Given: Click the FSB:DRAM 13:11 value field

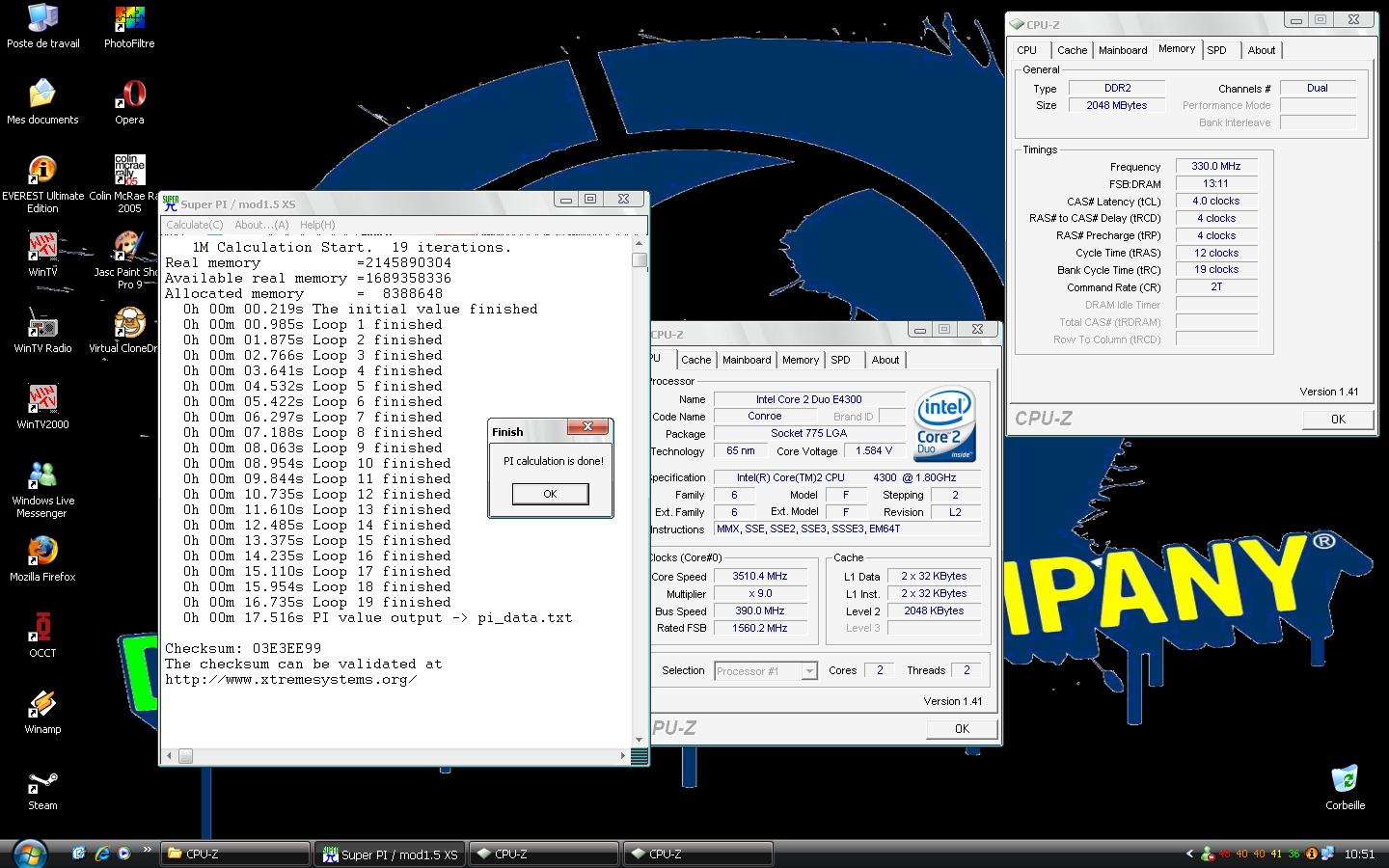Looking at the screenshot, I should tap(1216, 183).
